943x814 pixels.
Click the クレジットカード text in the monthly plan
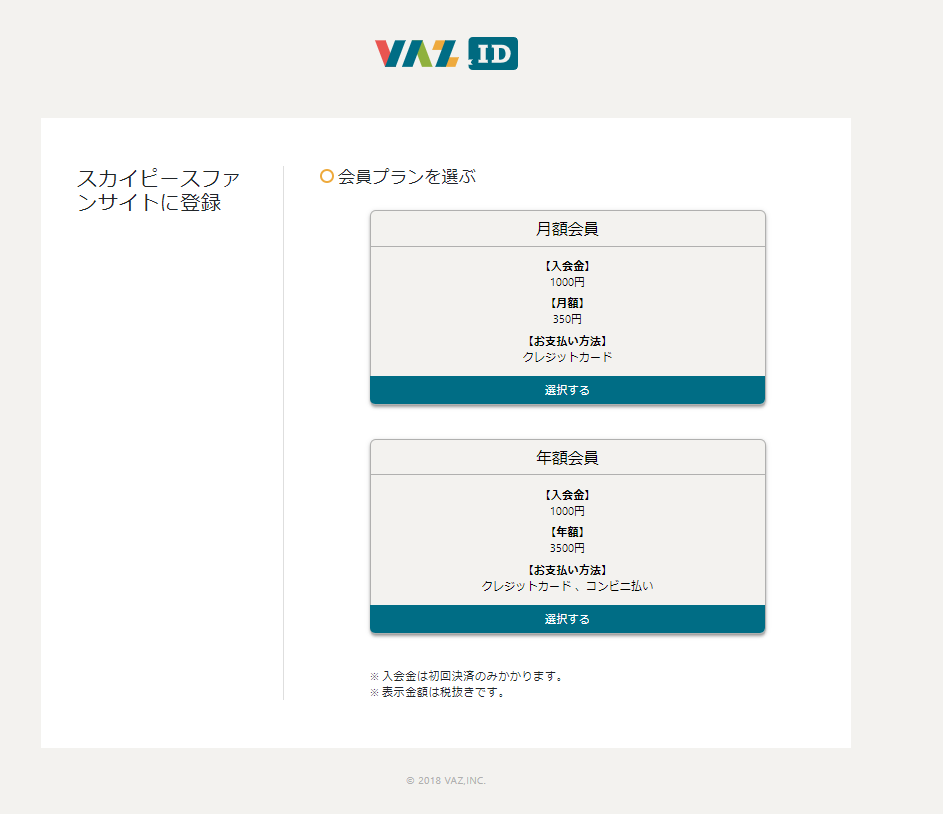coord(567,357)
